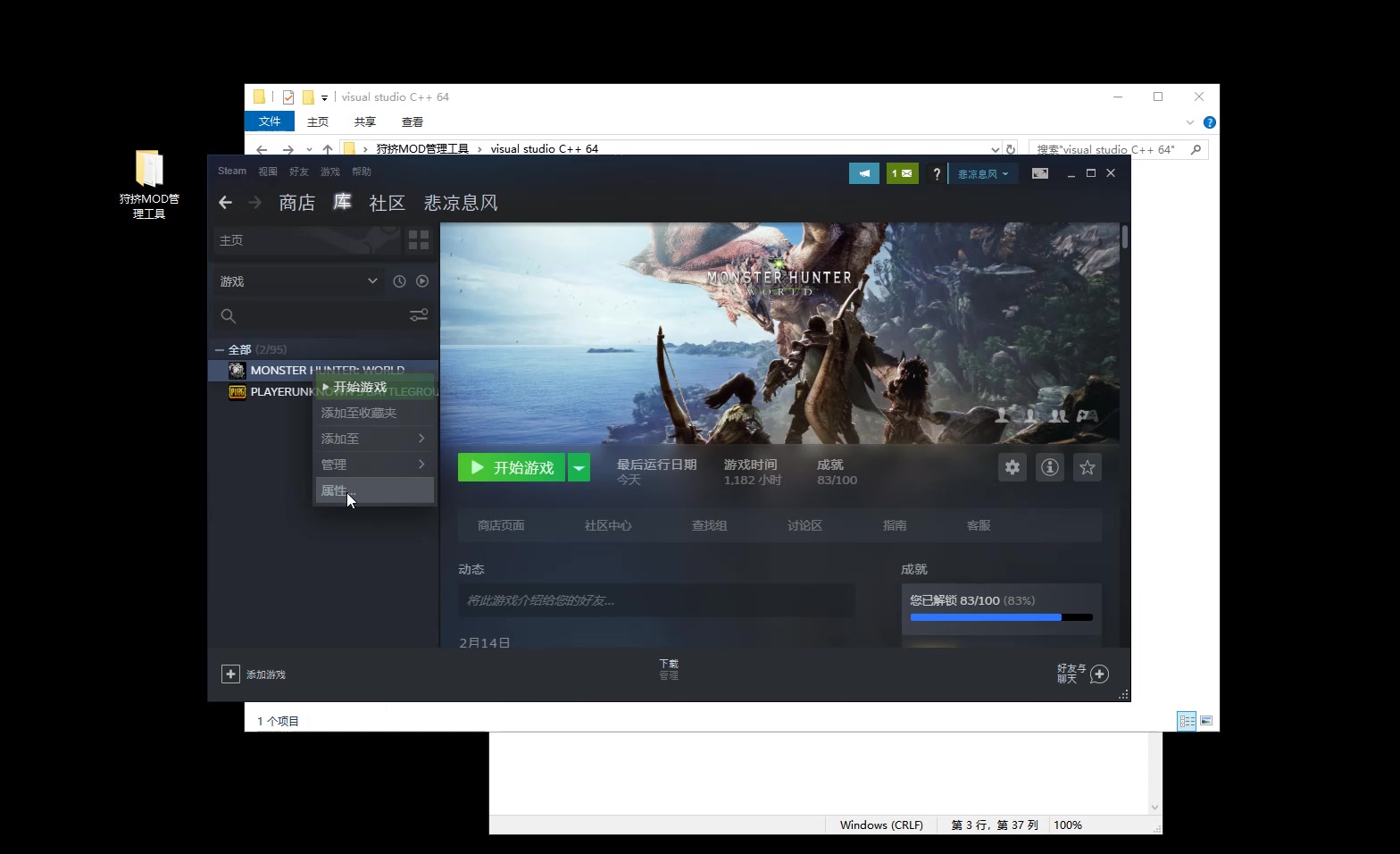Open the 游戏 category dropdown in the sidebar
The height and width of the screenshot is (854, 1400).
point(298,281)
